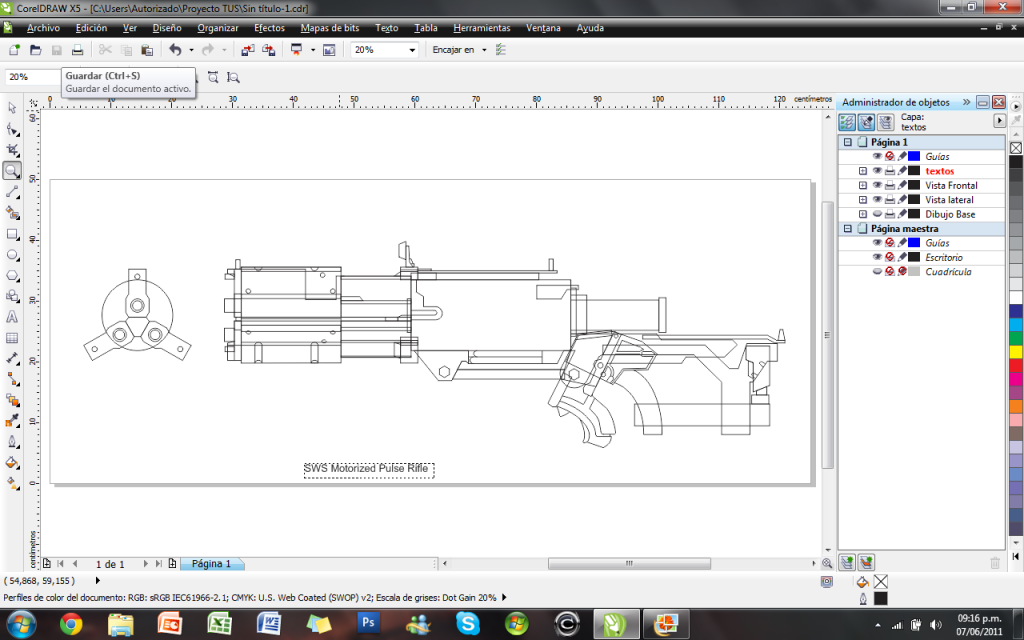Select the Outline pen tool
The image size is (1024, 640).
pyautogui.click(x=12, y=441)
